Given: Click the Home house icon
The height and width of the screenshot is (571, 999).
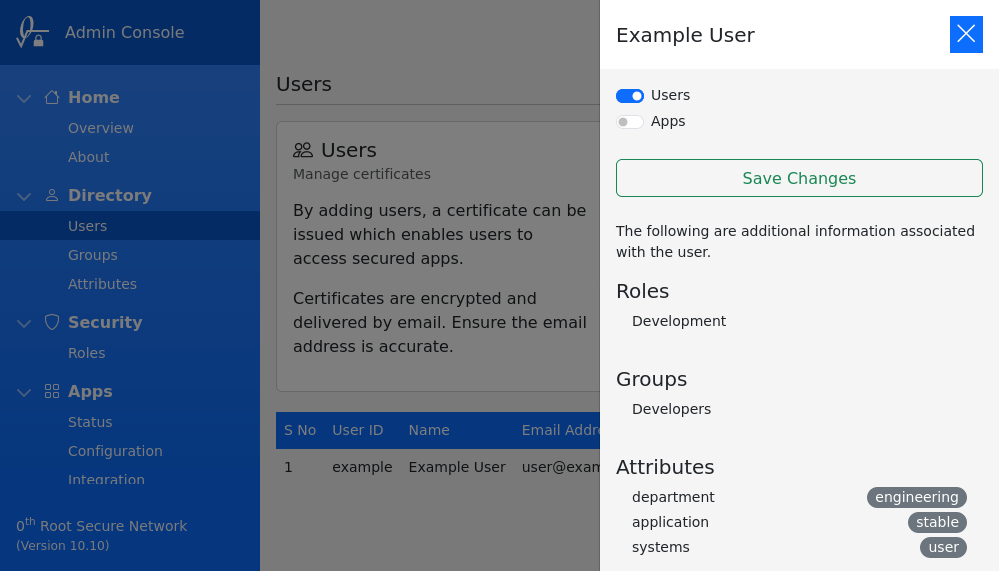Looking at the screenshot, I should click(x=52, y=97).
